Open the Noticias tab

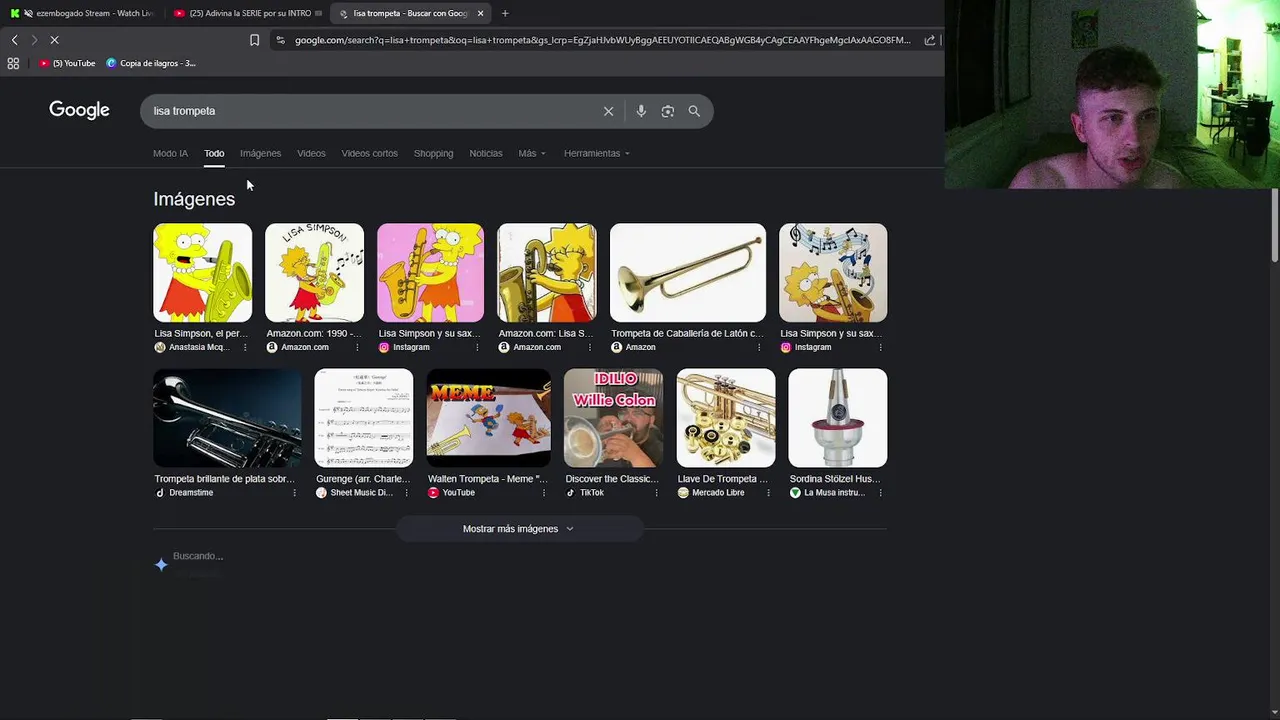(486, 153)
